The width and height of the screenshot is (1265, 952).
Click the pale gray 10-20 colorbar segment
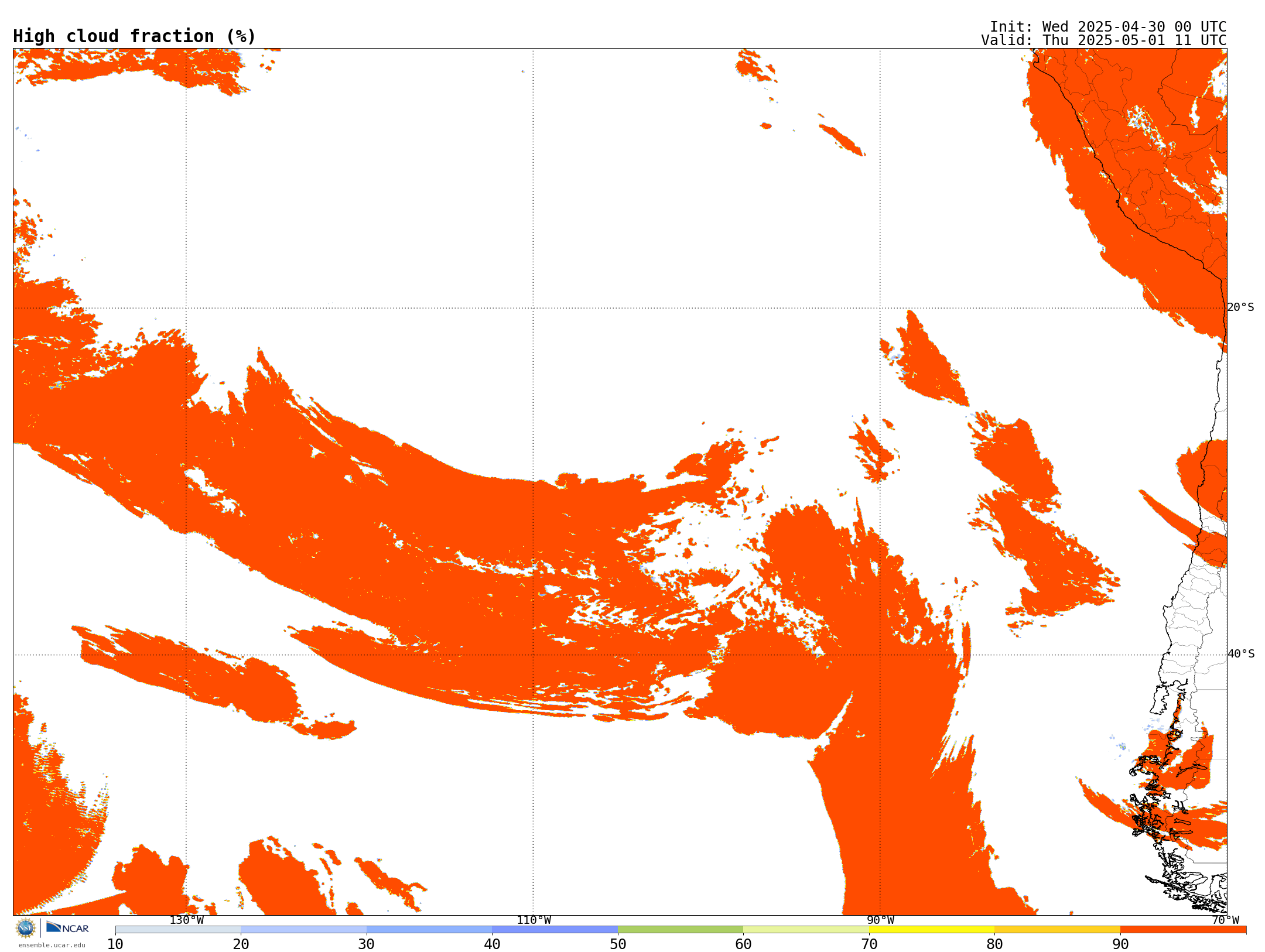coord(178,930)
